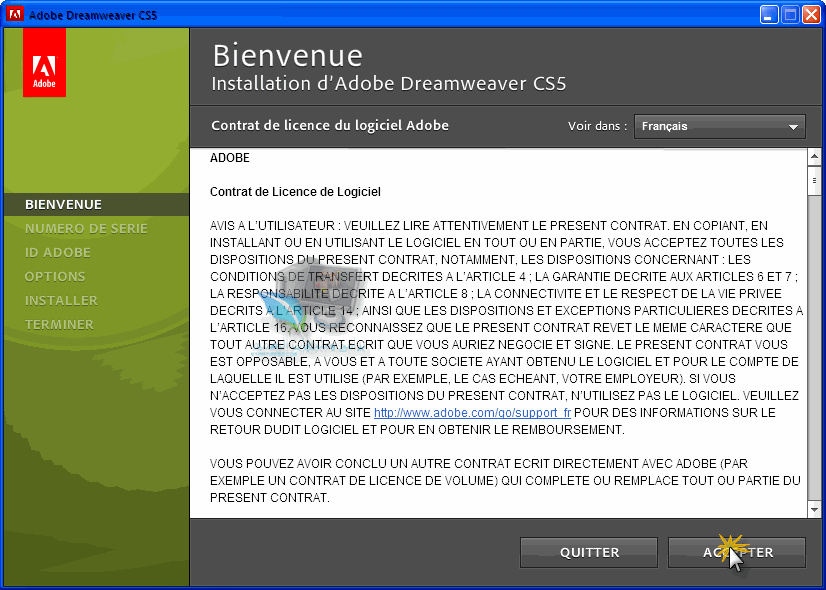826x590 pixels.
Task: Open the adobe.com/go/support_fr link
Action: pyautogui.click(x=472, y=412)
